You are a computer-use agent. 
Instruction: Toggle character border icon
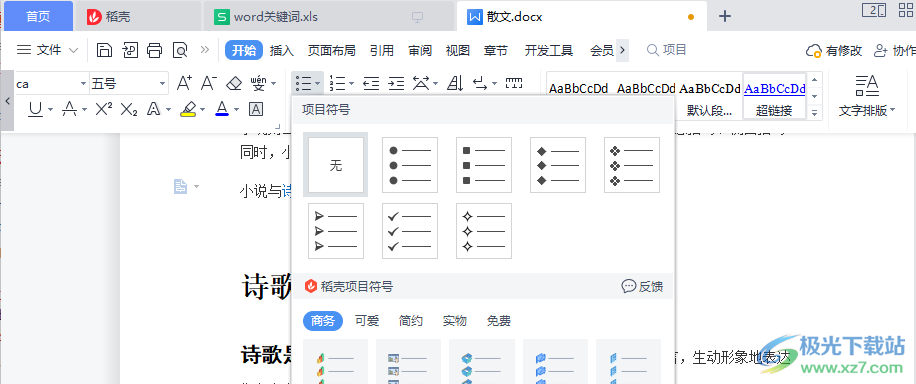click(x=256, y=109)
